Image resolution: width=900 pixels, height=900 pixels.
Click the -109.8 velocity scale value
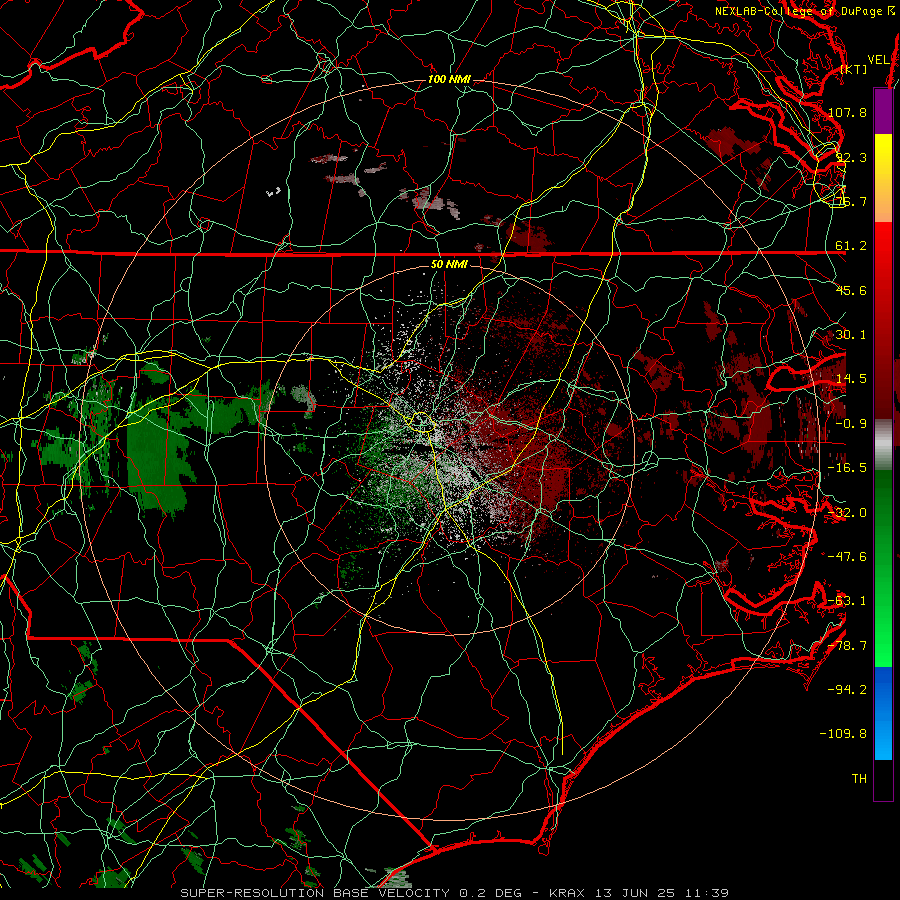click(843, 734)
